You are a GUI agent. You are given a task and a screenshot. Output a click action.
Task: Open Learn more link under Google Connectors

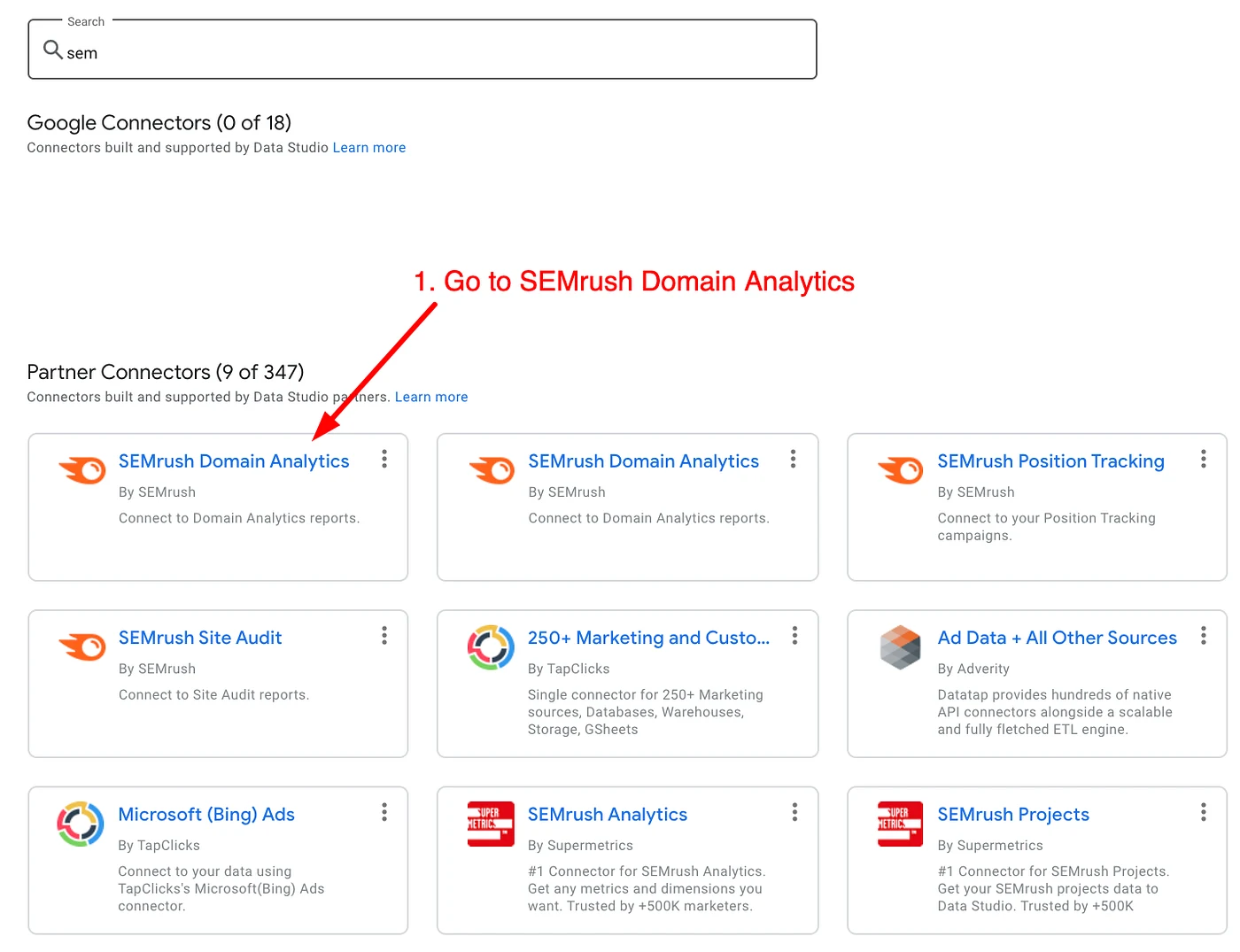click(x=369, y=148)
